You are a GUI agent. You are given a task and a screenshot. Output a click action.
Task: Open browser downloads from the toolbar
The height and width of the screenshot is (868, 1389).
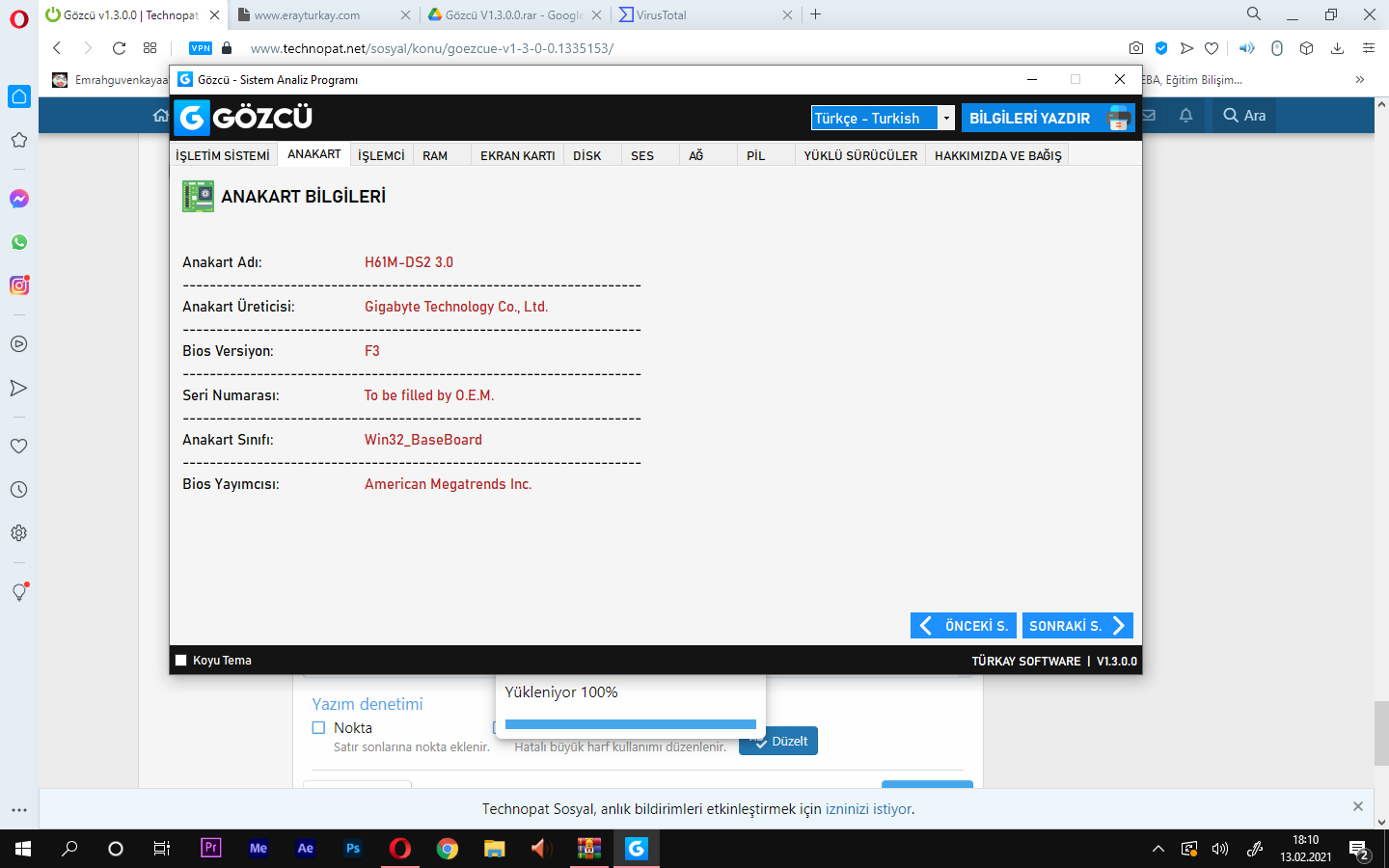[x=1337, y=48]
